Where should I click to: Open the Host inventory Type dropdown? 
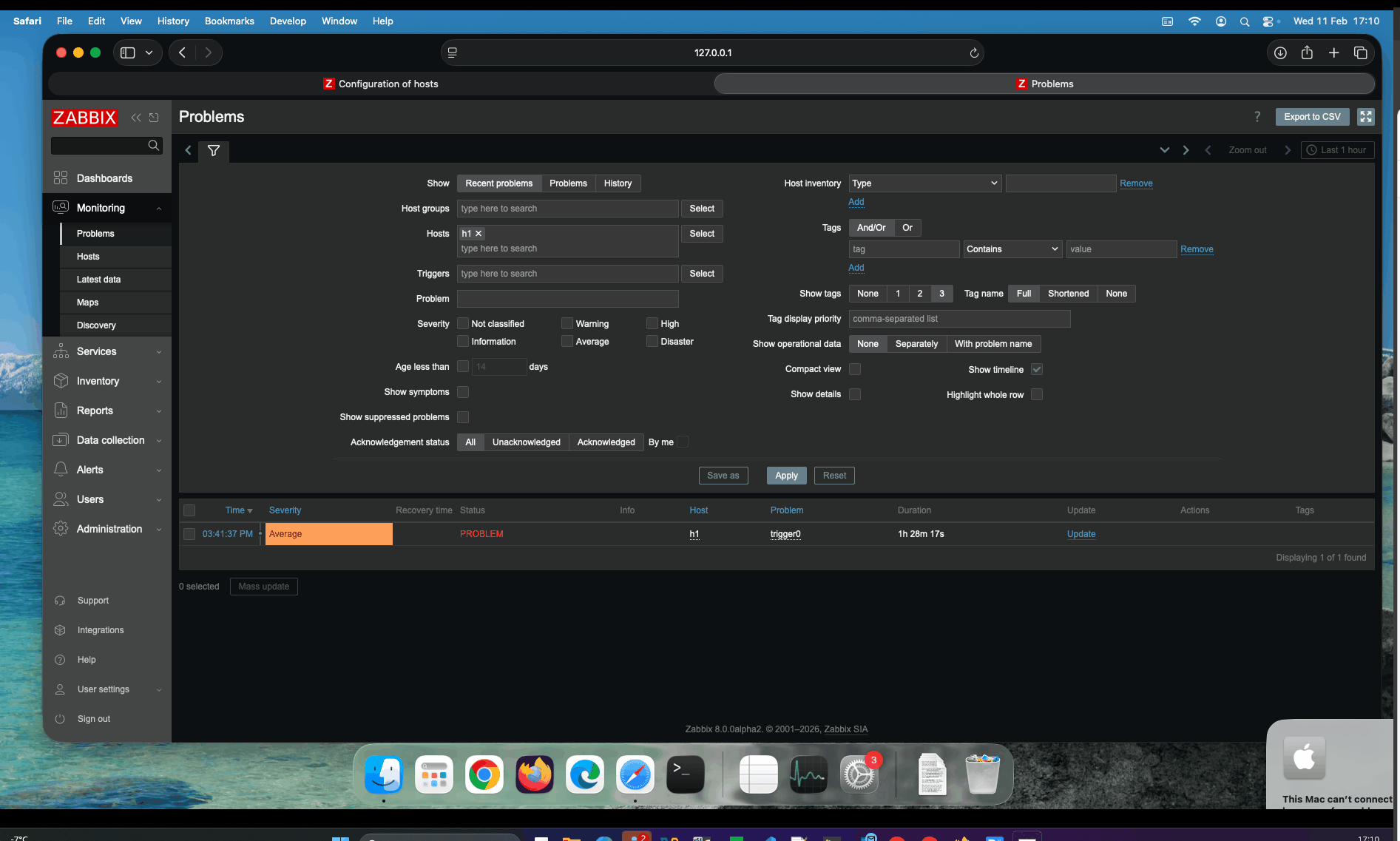coord(924,183)
